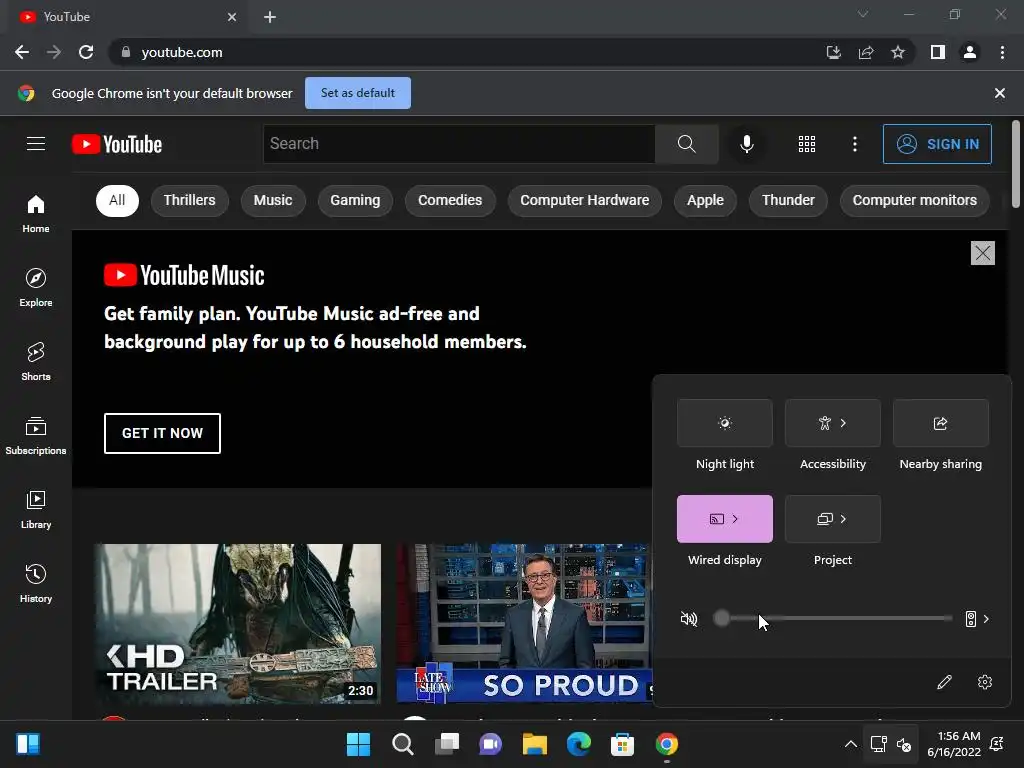Bookmark this page with the star icon
This screenshot has height=768, width=1024.
point(898,52)
